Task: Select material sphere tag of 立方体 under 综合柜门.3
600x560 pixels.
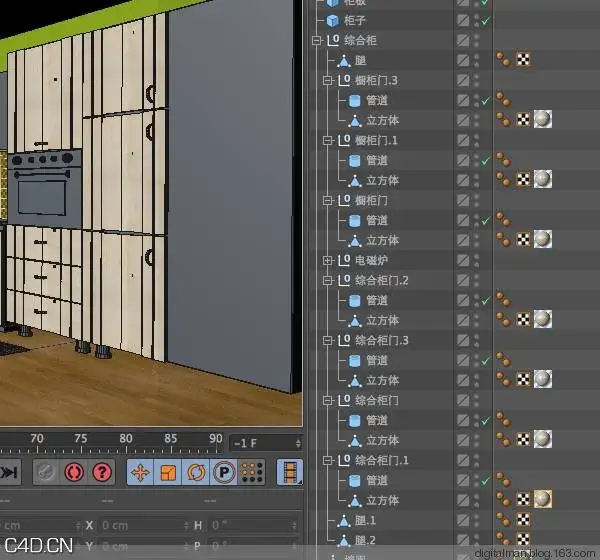Action: click(543, 379)
